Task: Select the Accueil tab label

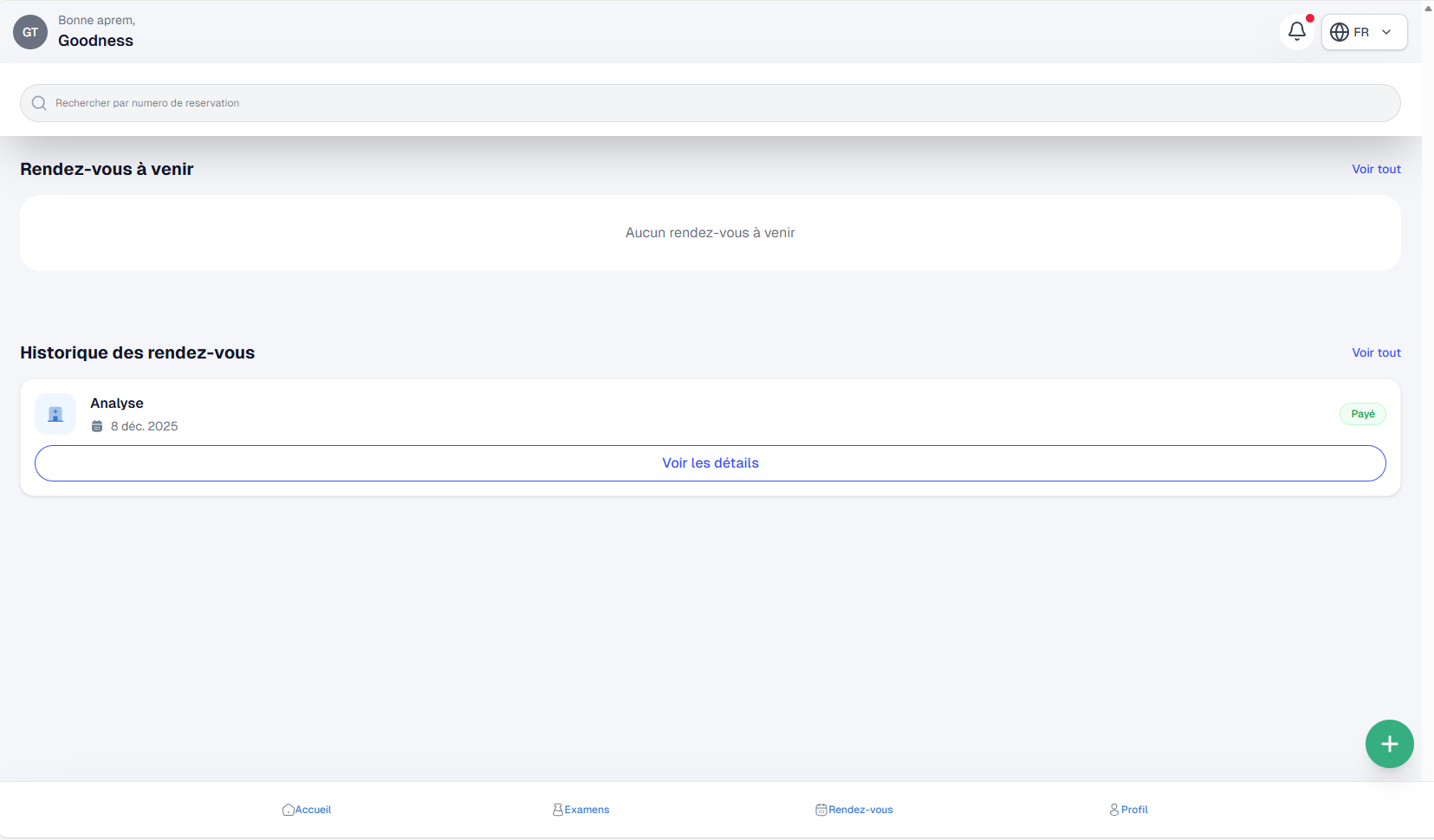Action: pyautogui.click(x=314, y=810)
